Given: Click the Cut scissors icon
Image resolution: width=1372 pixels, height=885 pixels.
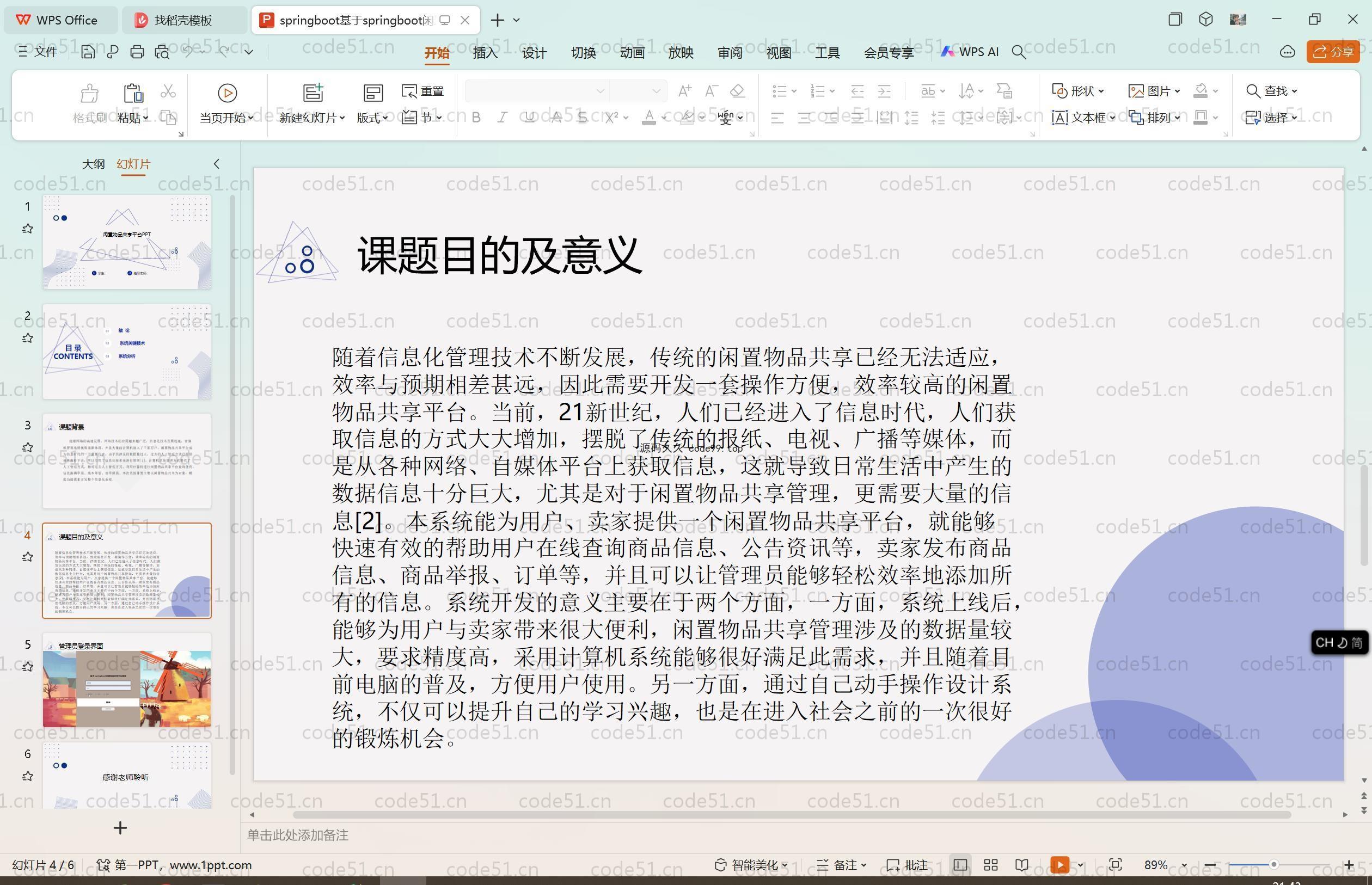Looking at the screenshot, I should [x=168, y=91].
